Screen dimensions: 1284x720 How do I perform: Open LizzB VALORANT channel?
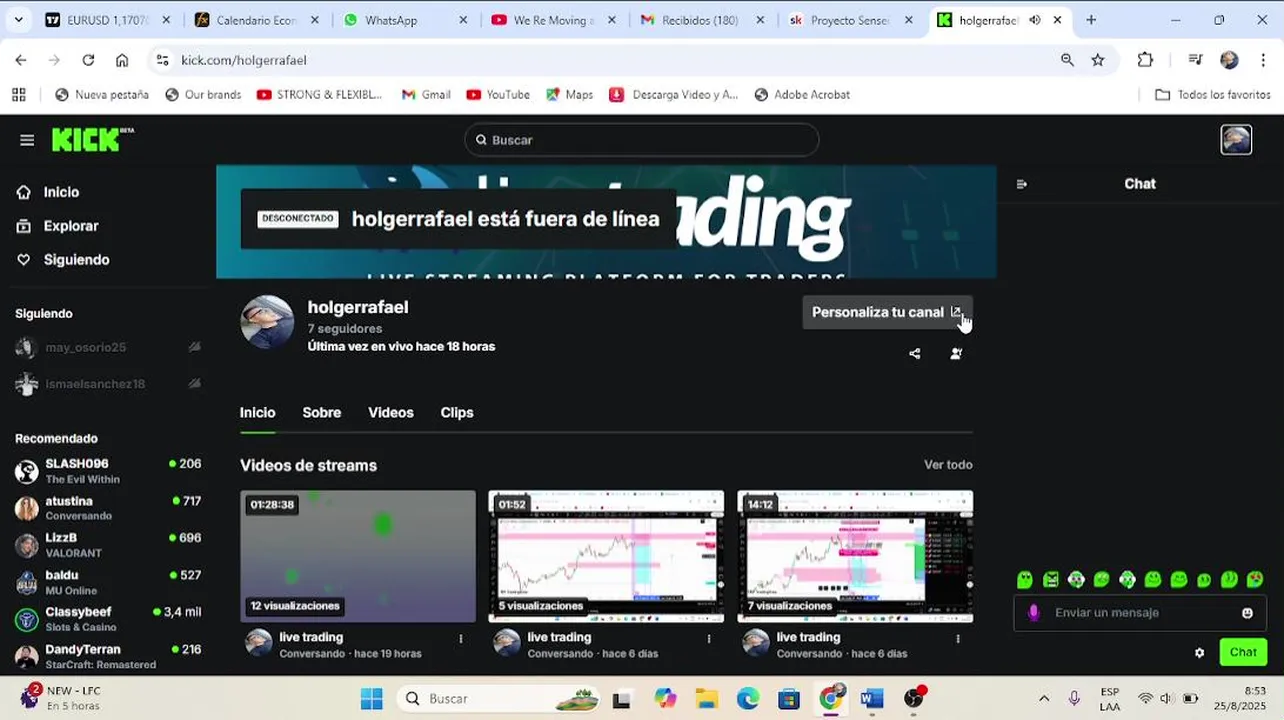pos(108,545)
